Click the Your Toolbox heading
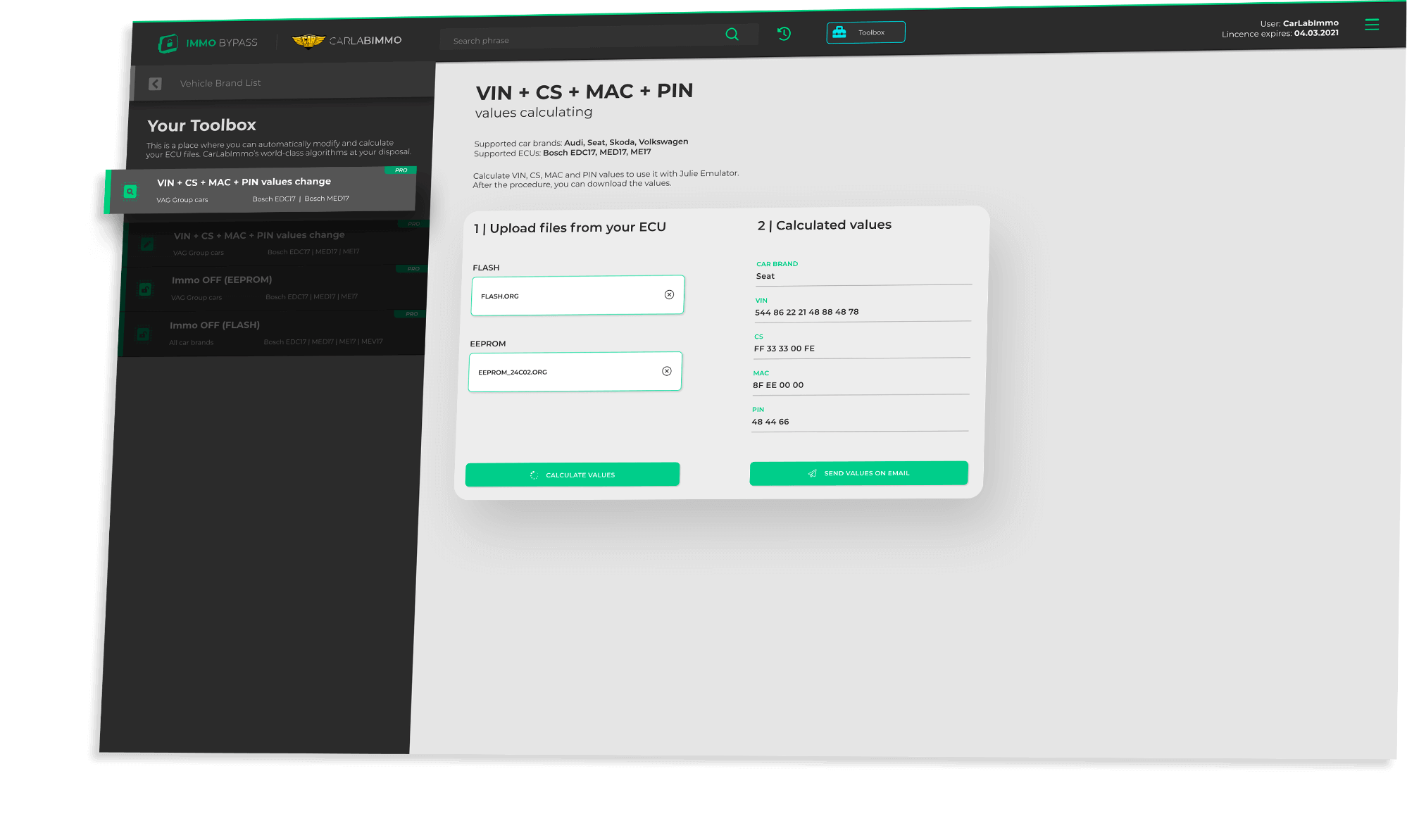Image resolution: width=1407 pixels, height=840 pixels. coord(202,125)
